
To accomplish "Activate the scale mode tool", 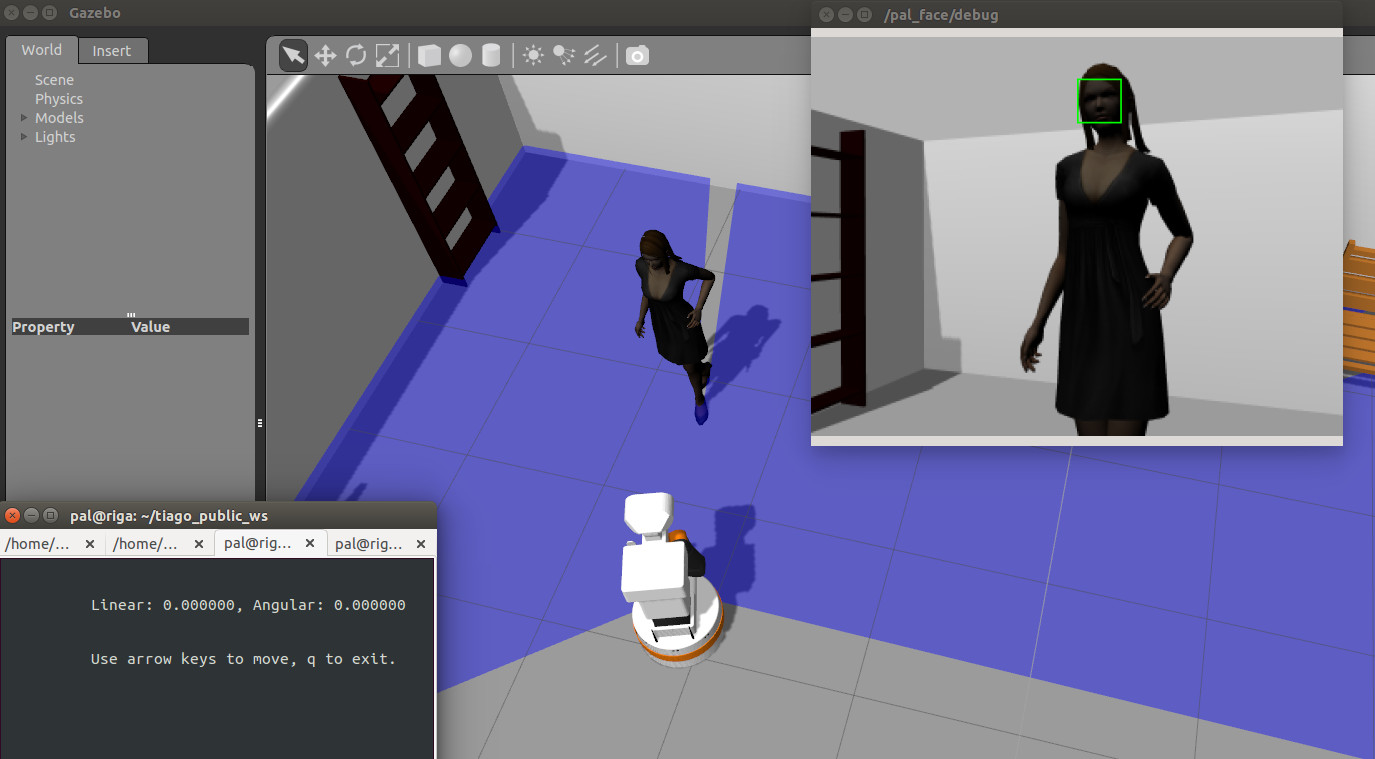I will [387, 56].
